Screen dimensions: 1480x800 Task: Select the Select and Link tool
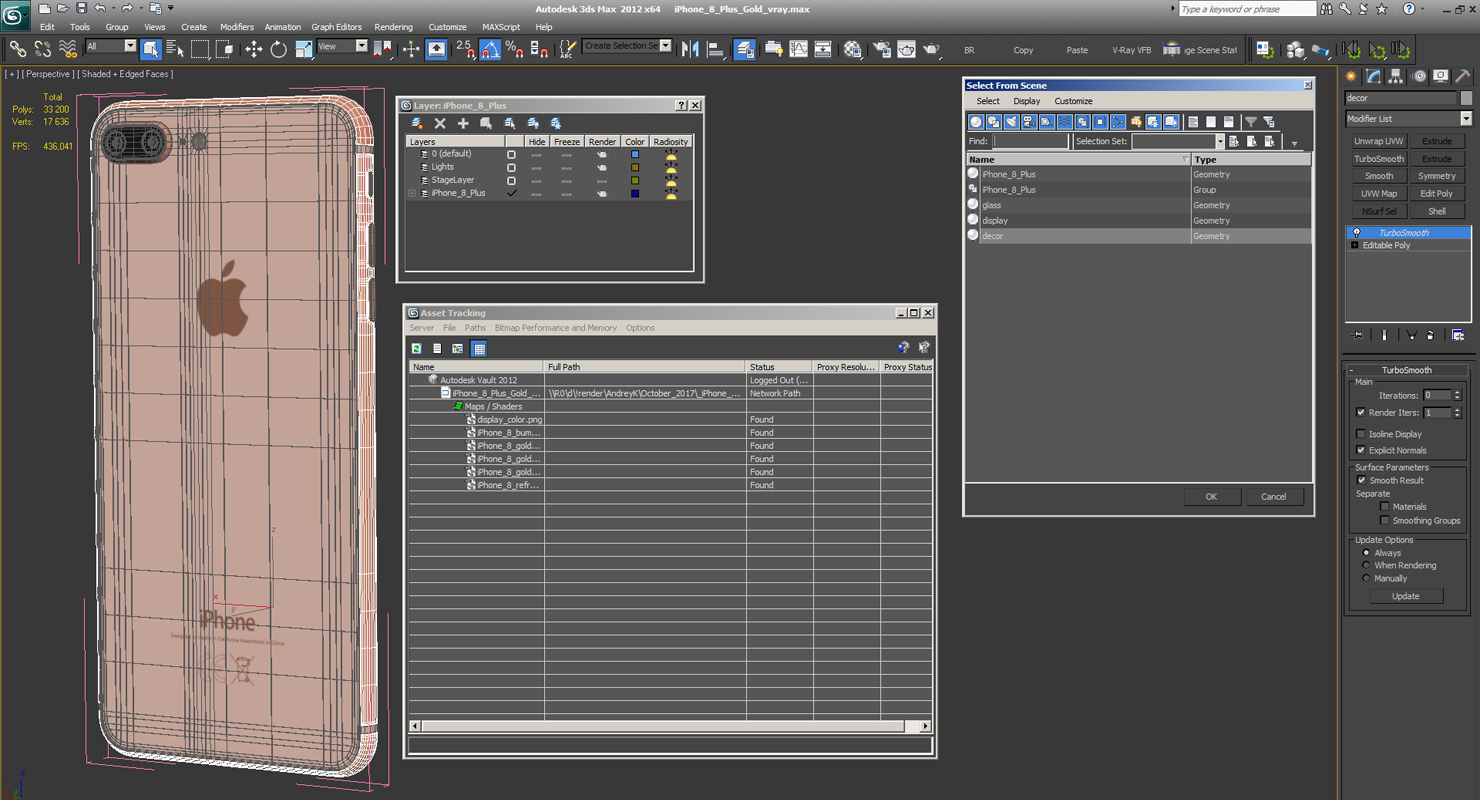pos(18,48)
